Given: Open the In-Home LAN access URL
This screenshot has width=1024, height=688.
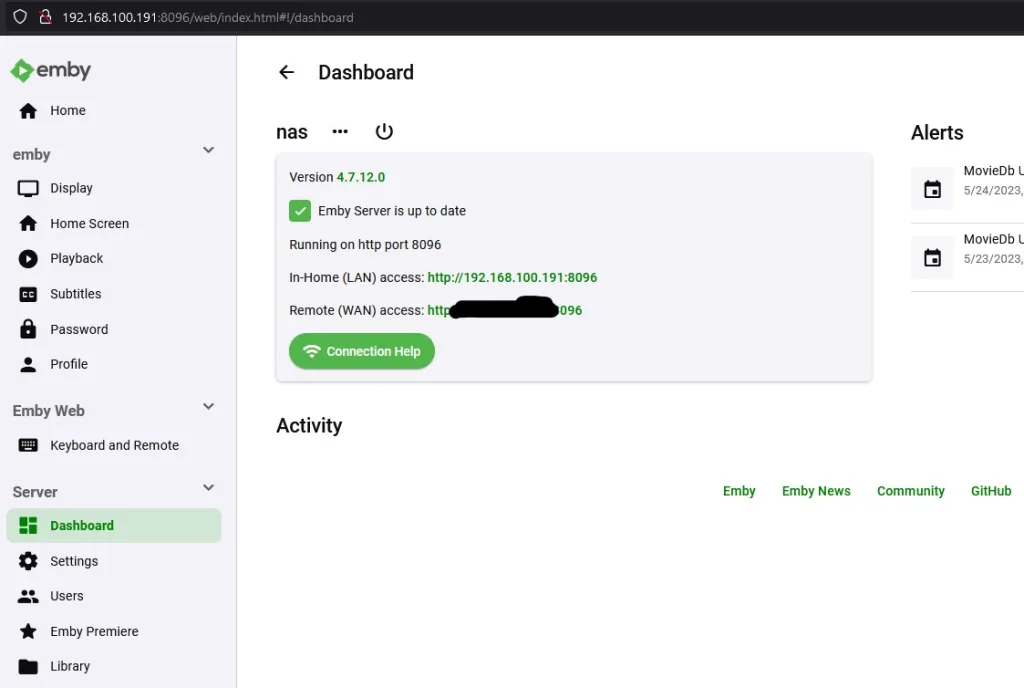Looking at the screenshot, I should pyautogui.click(x=512, y=277).
